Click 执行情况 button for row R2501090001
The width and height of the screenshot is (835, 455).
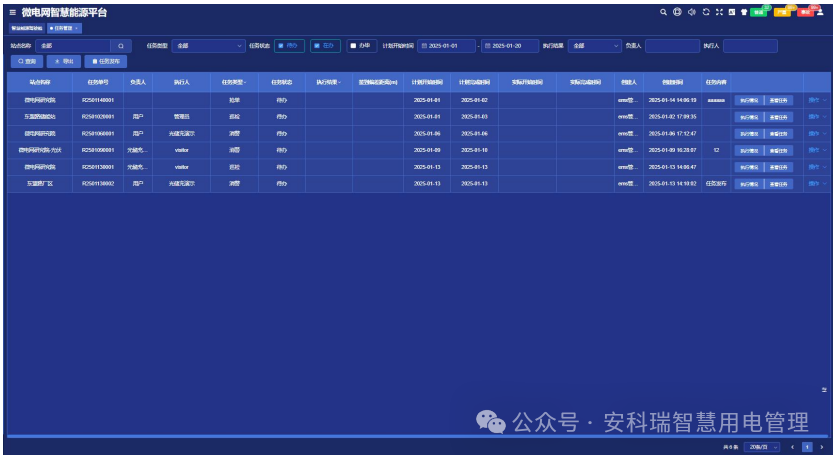coord(749,150)
